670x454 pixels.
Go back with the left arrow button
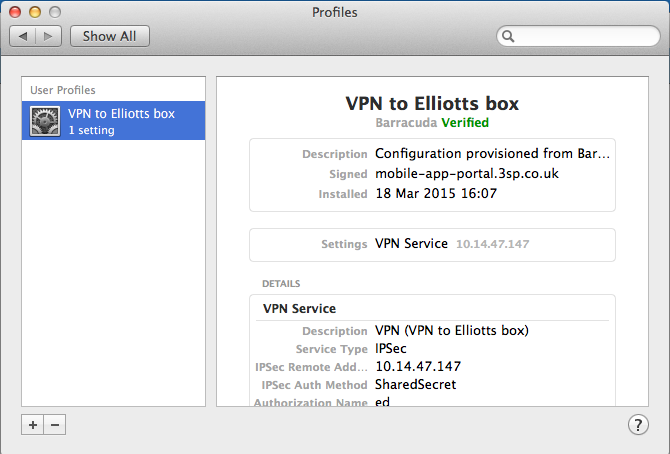(23, 36)
